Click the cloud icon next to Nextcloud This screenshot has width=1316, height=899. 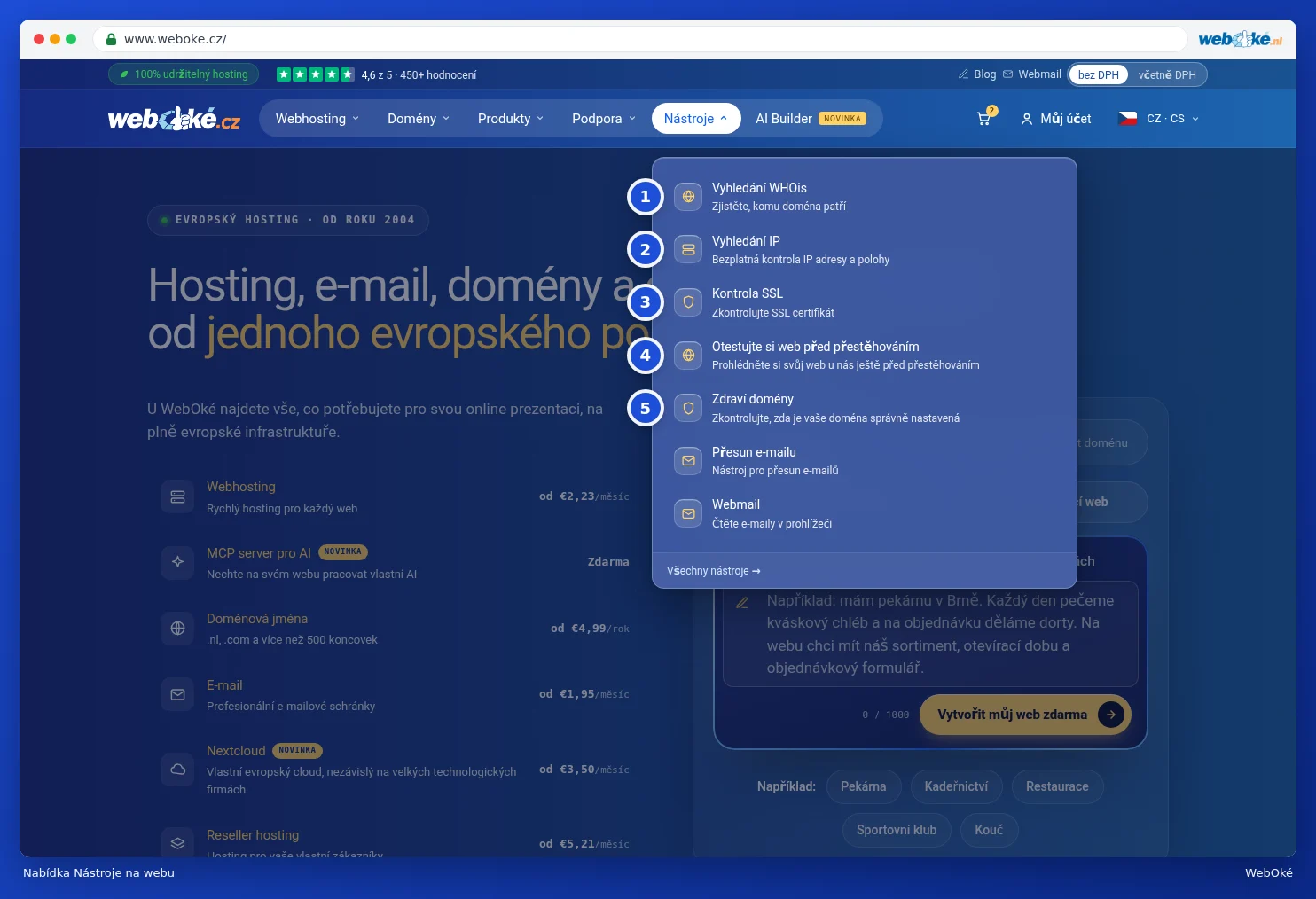tap(177, 769)
